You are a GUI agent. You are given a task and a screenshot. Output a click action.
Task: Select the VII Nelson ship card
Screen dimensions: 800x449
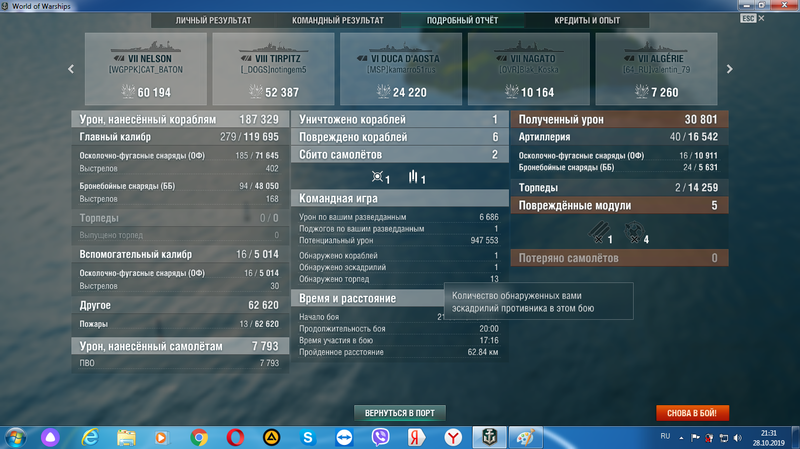pyautogui.click(x=146, y=69)
